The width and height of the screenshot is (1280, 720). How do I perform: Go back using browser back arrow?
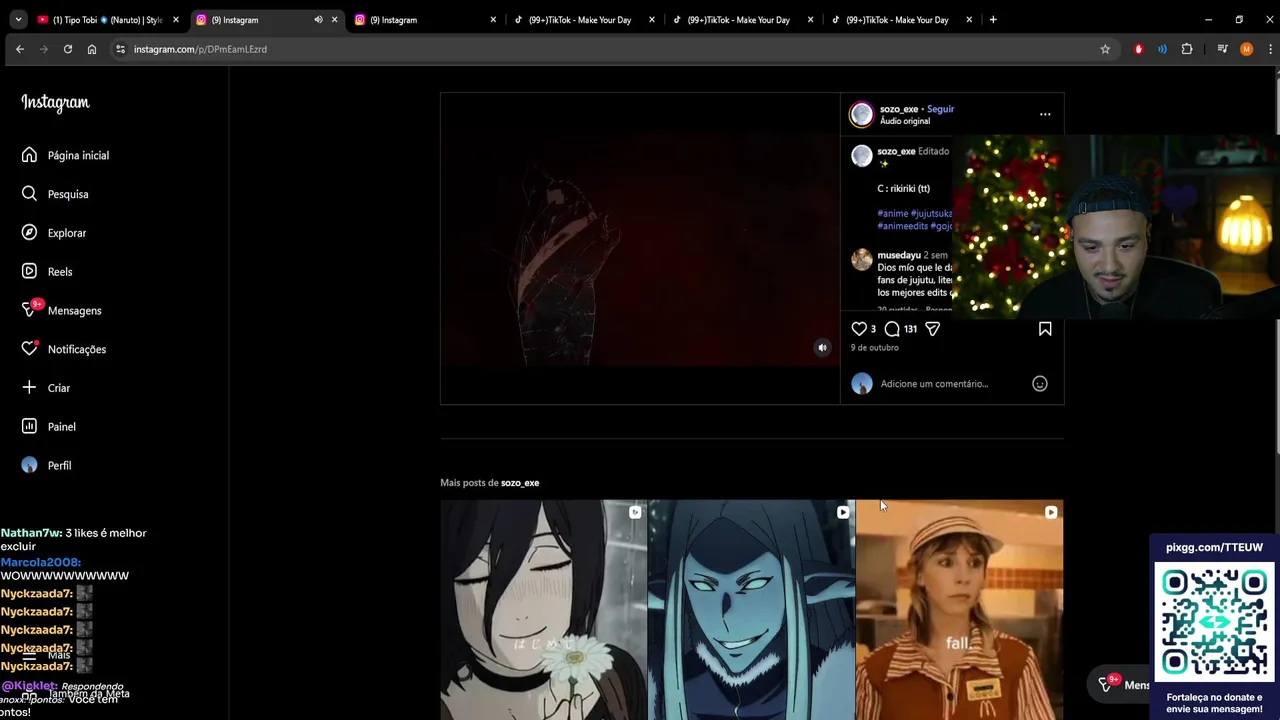point(20,49)
